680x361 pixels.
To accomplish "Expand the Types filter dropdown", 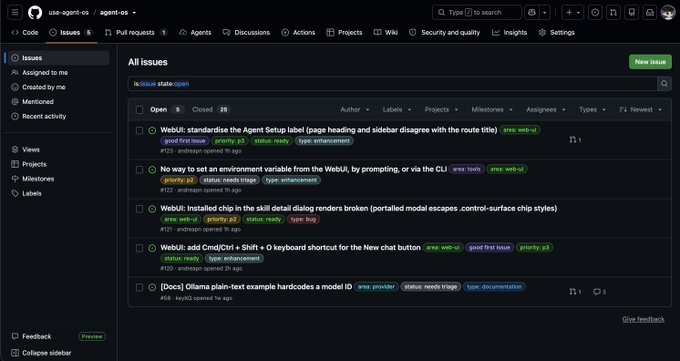I will [x=592, y=110].
